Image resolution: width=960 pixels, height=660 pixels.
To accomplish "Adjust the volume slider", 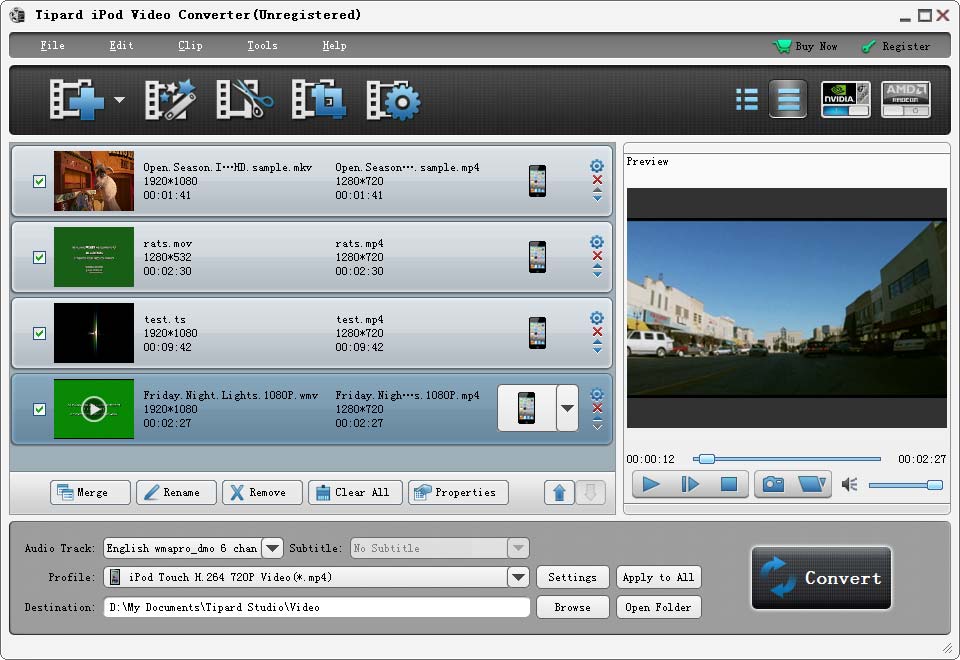I will pyautogui.click(x=906, y=485).
